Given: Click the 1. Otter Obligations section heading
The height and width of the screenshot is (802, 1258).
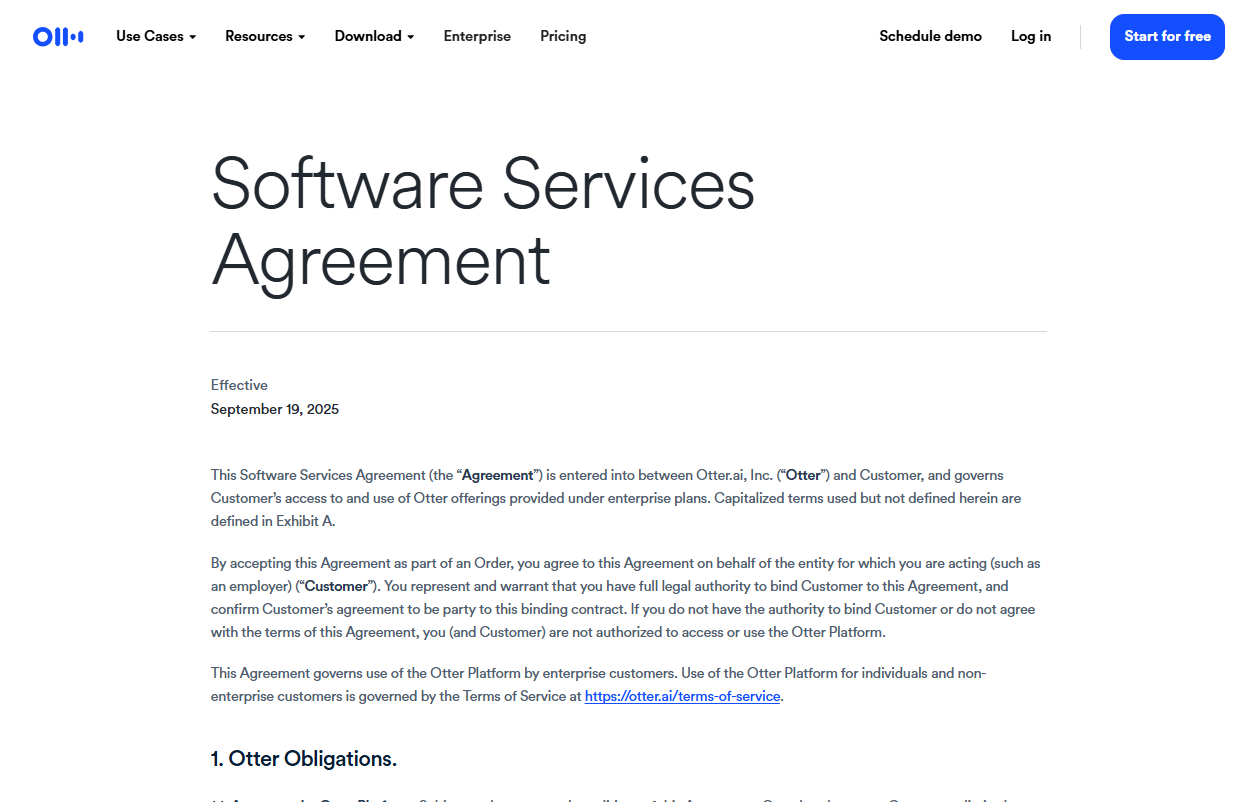Looking at the screenshot, I should pyautogui.click(x=304, y=759).
